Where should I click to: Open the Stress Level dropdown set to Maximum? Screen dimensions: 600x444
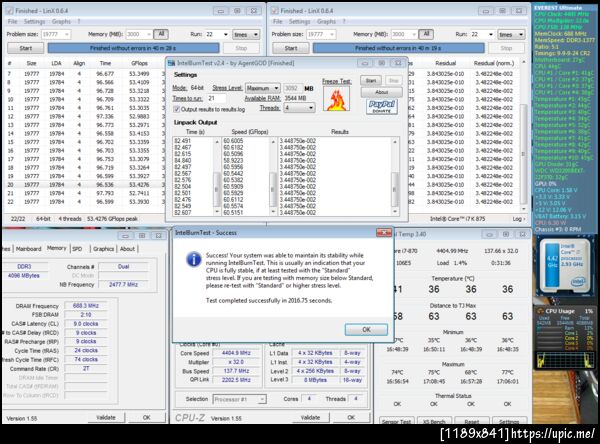point(262,88)
